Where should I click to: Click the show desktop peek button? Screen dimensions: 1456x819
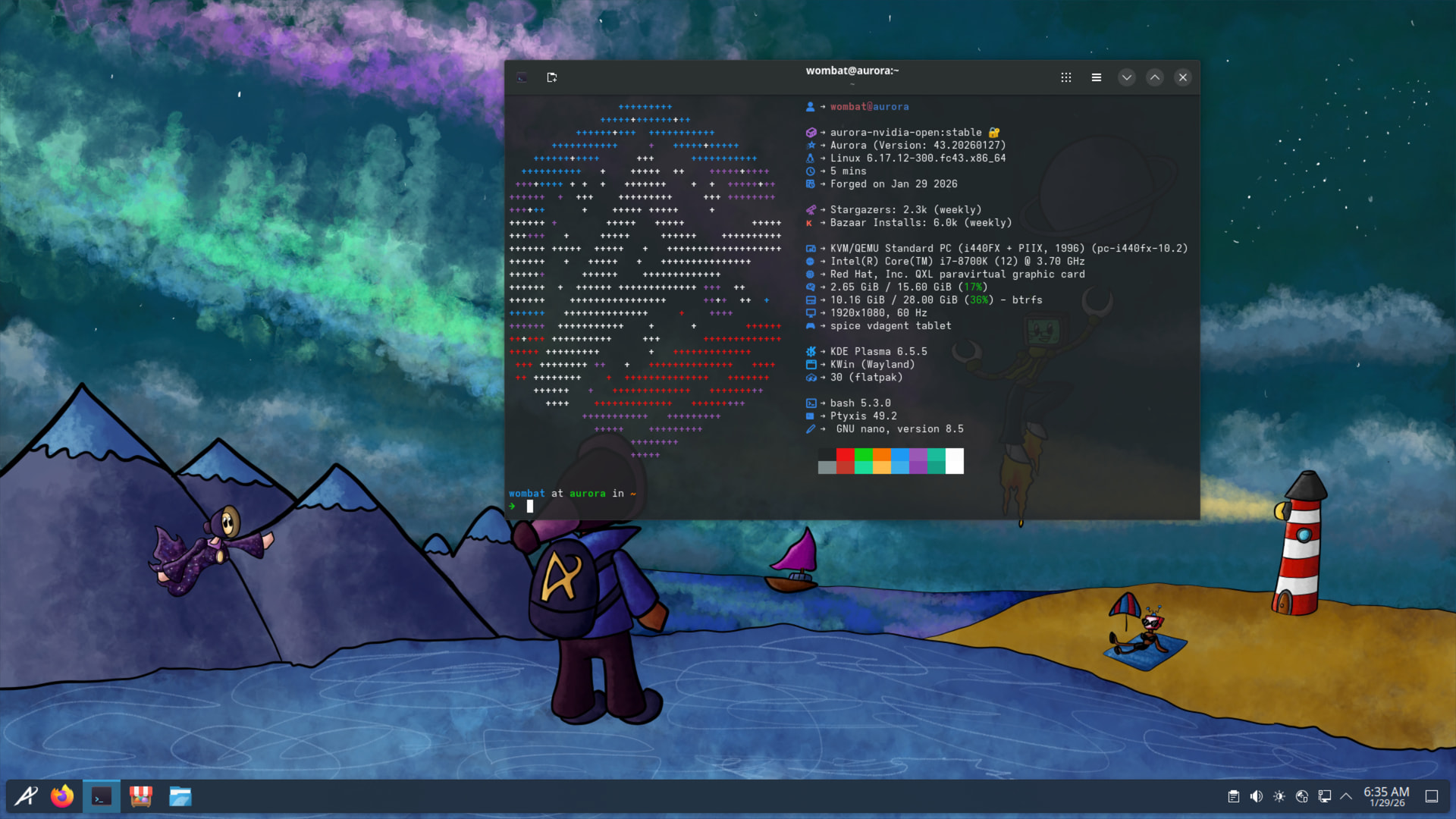click(x=1432, y=796)
